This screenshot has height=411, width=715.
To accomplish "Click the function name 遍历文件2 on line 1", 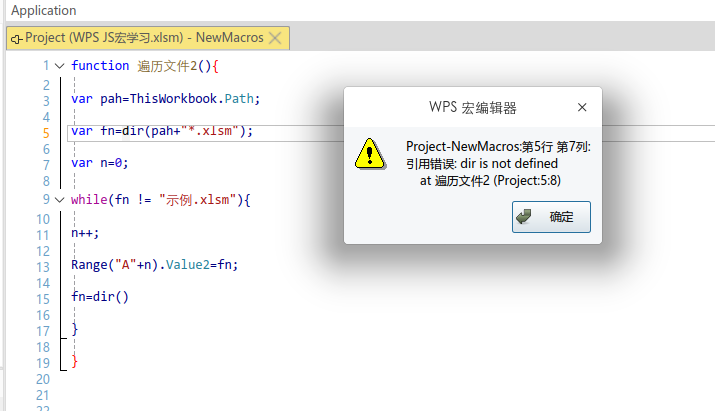I will point(167,66).
